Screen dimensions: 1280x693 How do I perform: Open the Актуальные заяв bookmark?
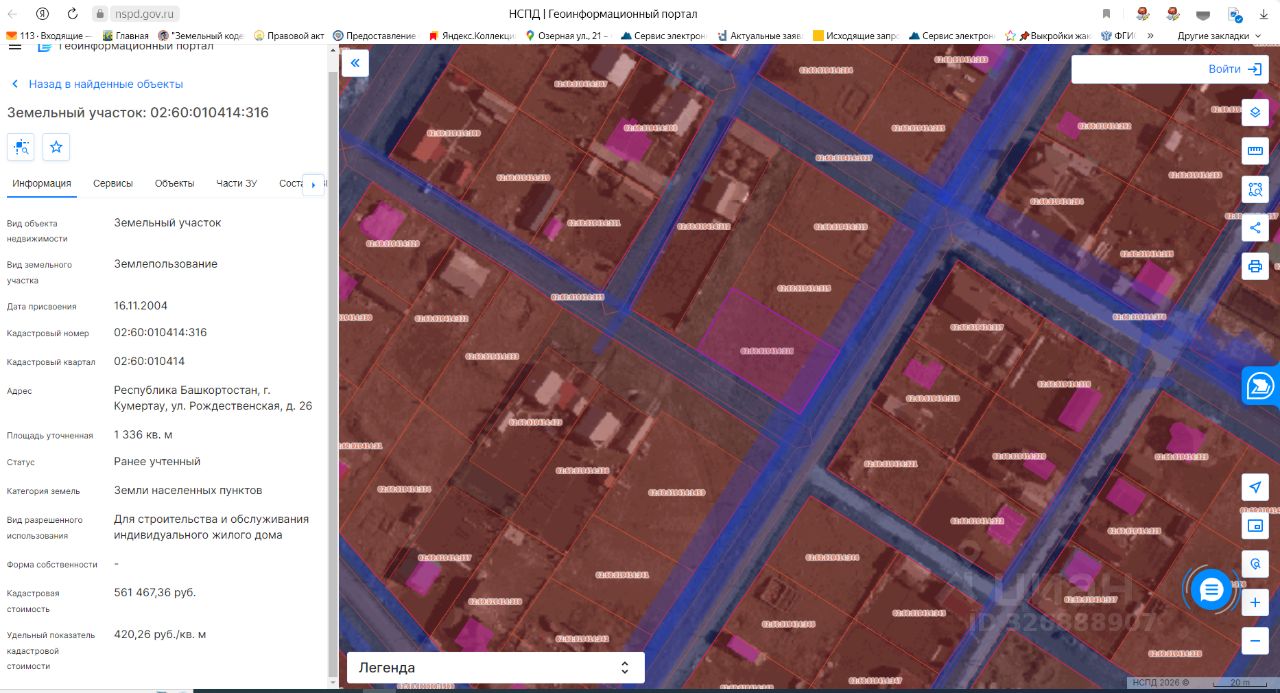tap(758, 36)
